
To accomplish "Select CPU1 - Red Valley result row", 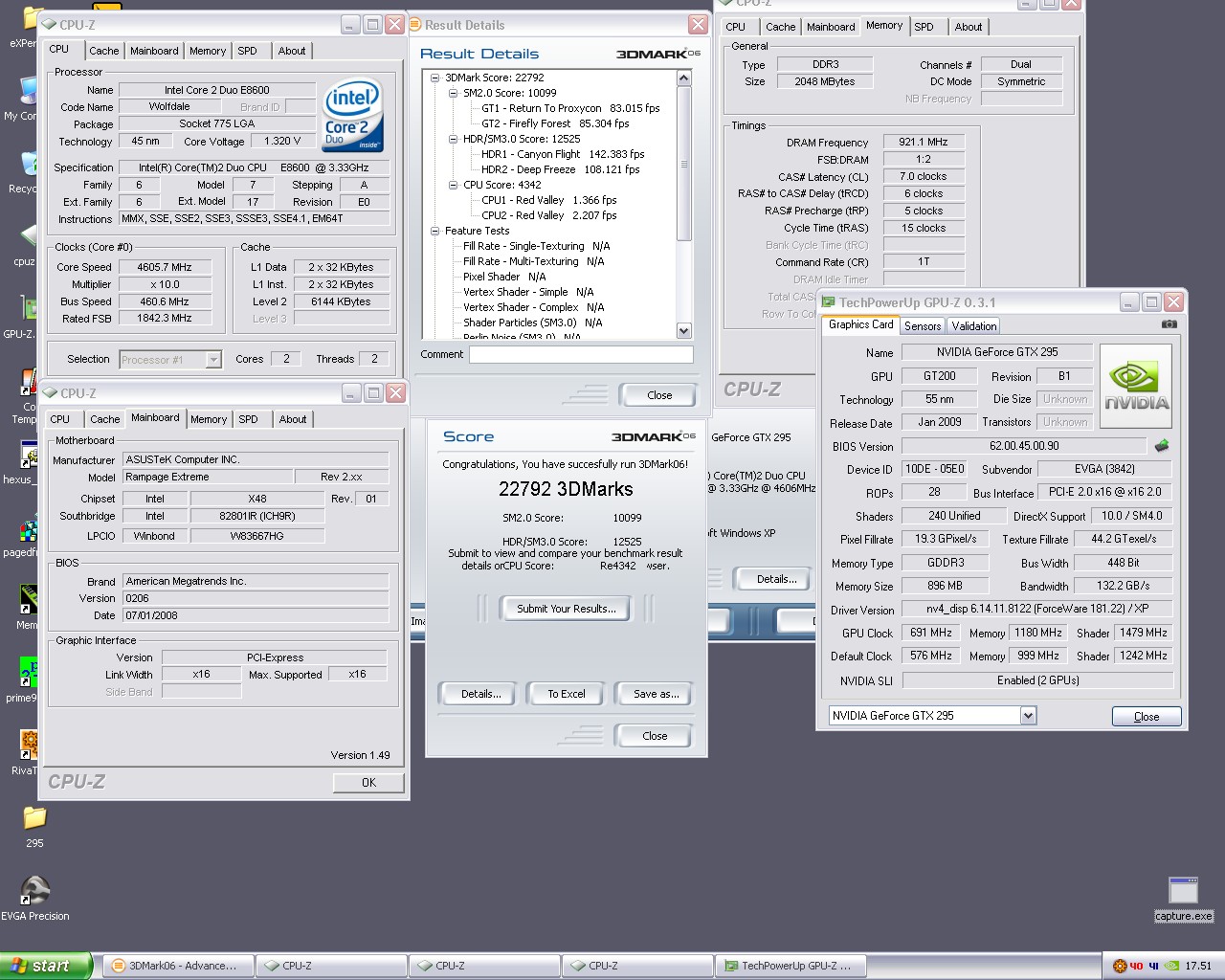I will [548, 200].
